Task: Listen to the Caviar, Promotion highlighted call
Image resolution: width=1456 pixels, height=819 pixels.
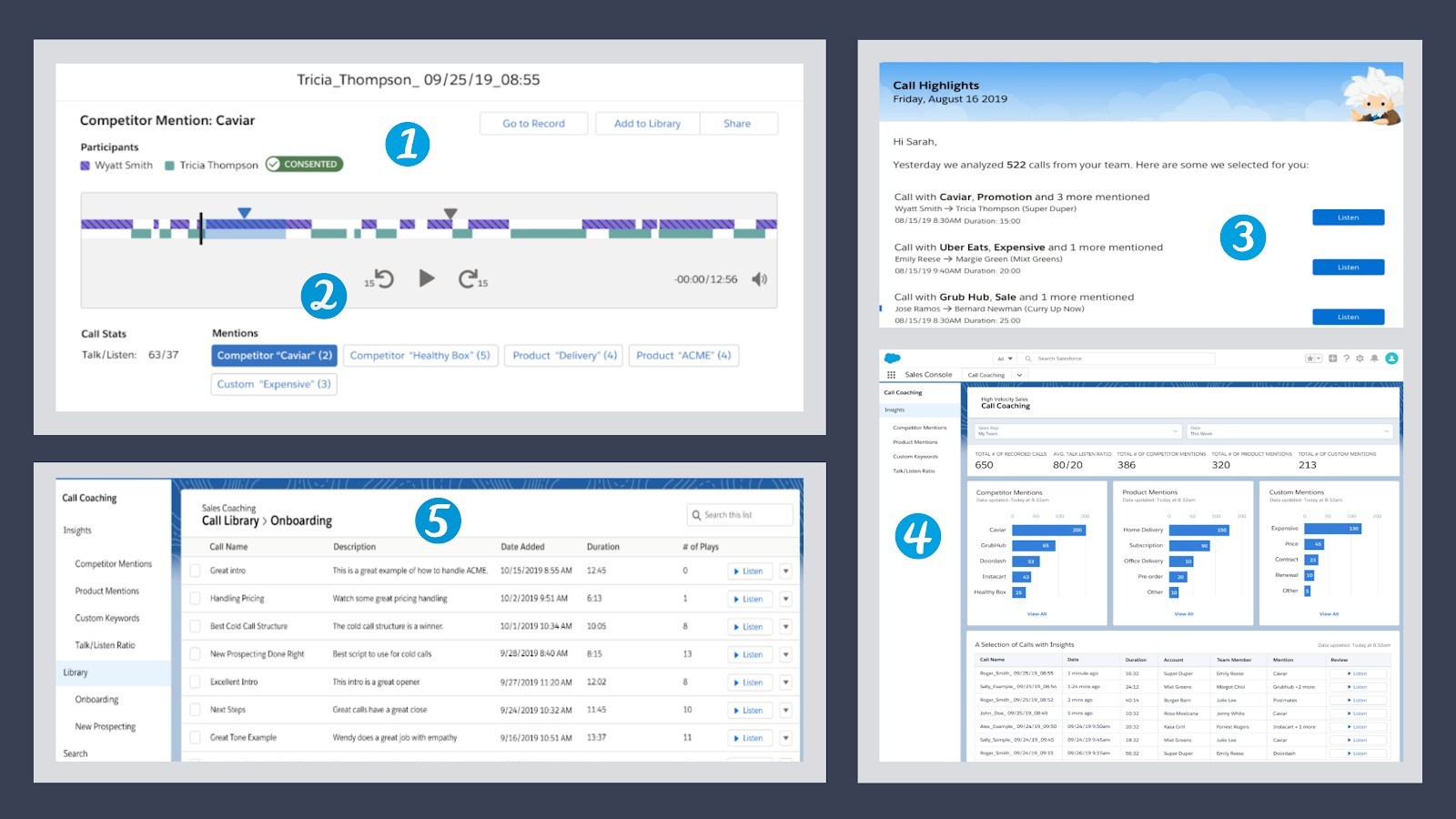Action: 1348,217
